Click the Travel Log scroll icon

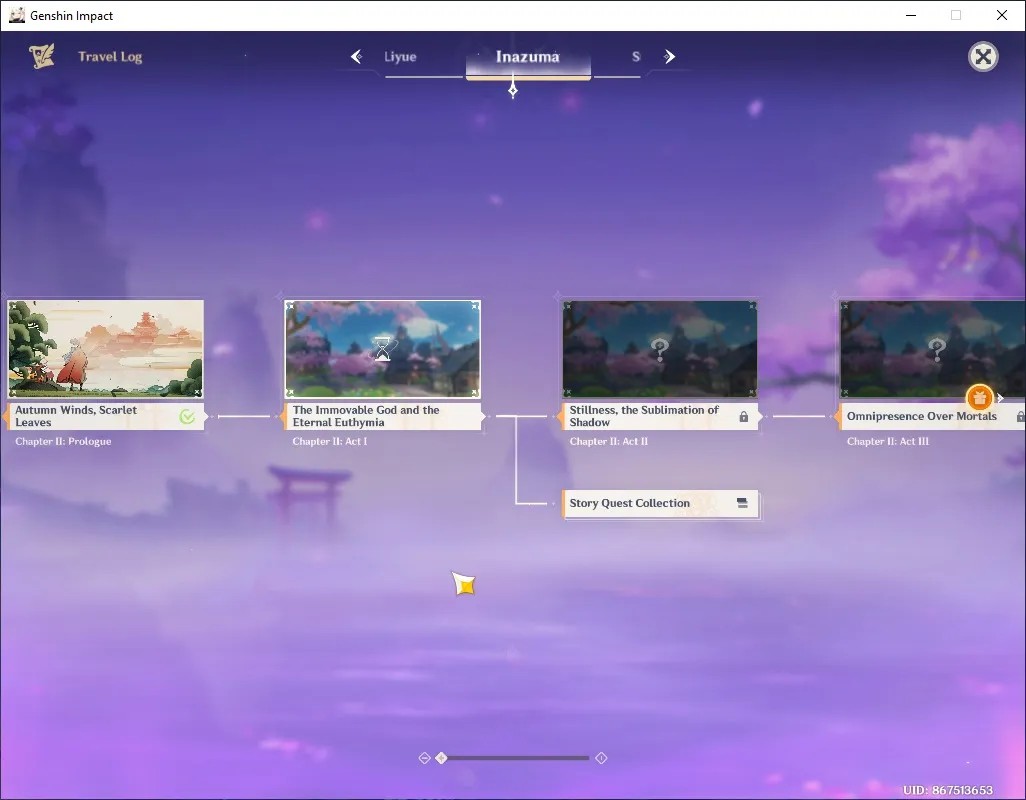click(x=42, y=56)
